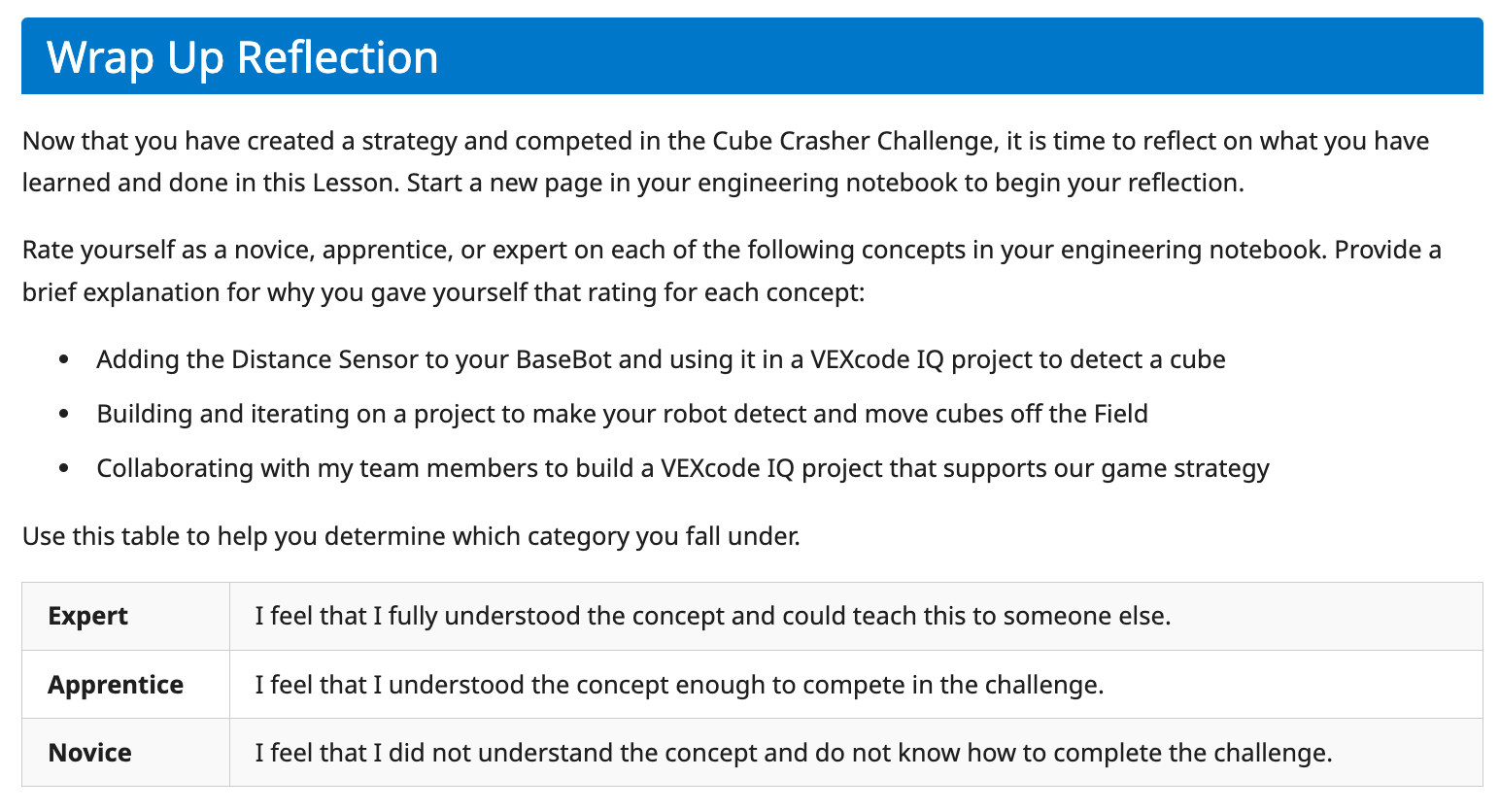Click the Apprentice label cell in the table
The image size is (1500, 812).
(116, 685)
